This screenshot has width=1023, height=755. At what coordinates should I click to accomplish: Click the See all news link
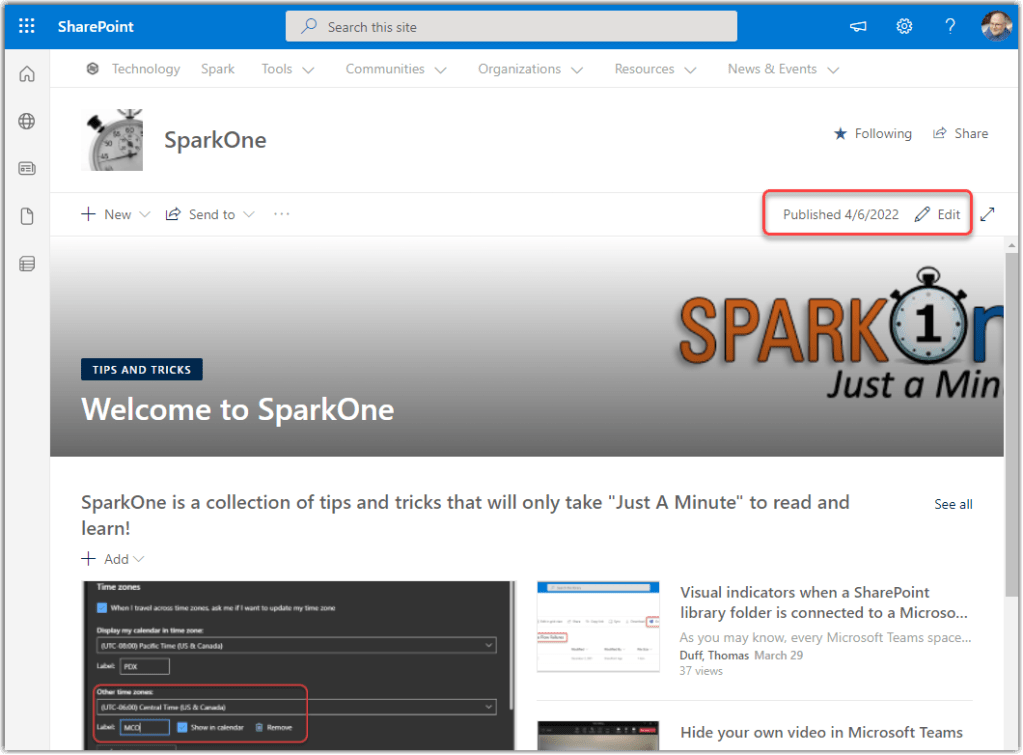click(x=953, y=504)
